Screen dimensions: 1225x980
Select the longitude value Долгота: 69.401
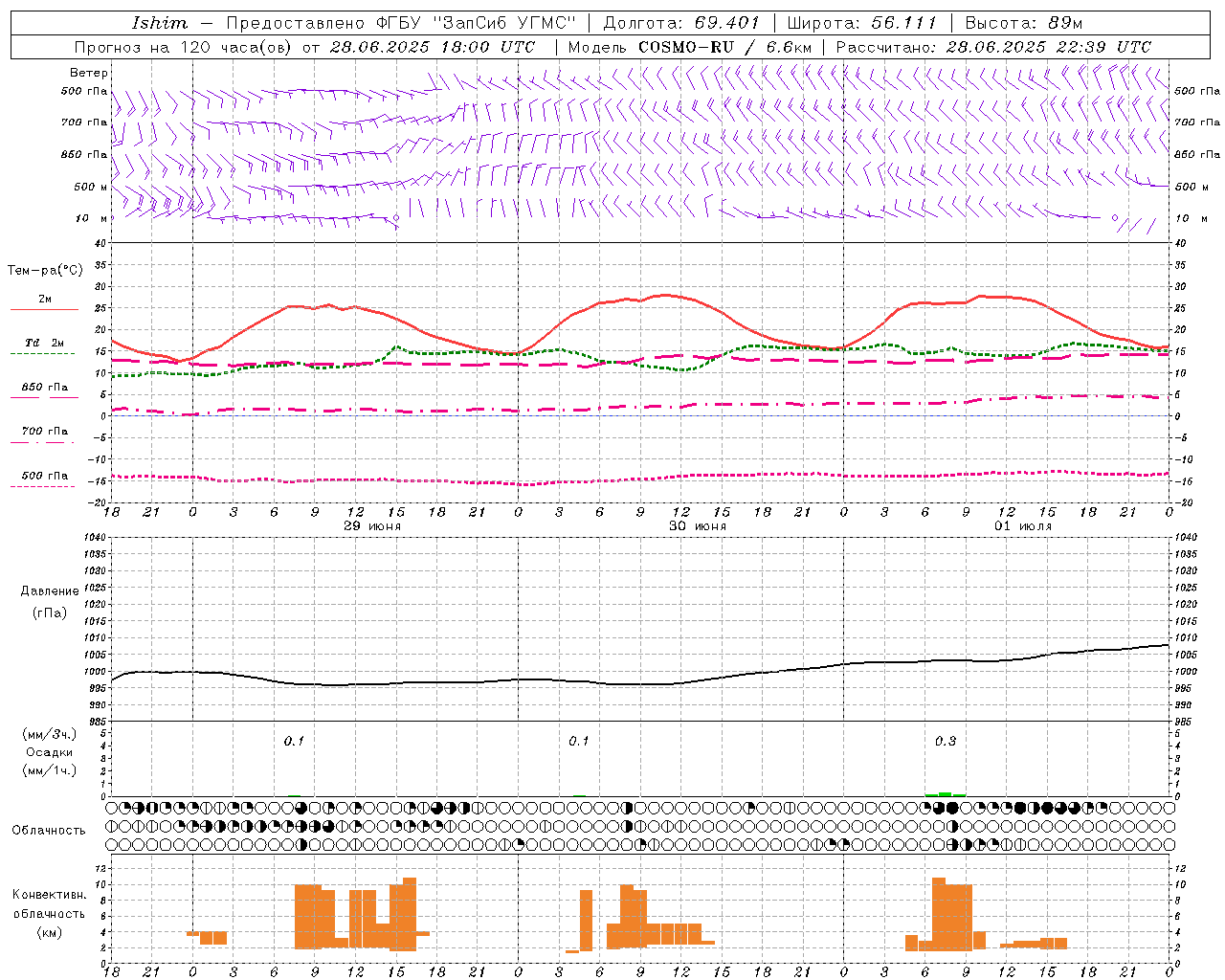click(680, 23)
